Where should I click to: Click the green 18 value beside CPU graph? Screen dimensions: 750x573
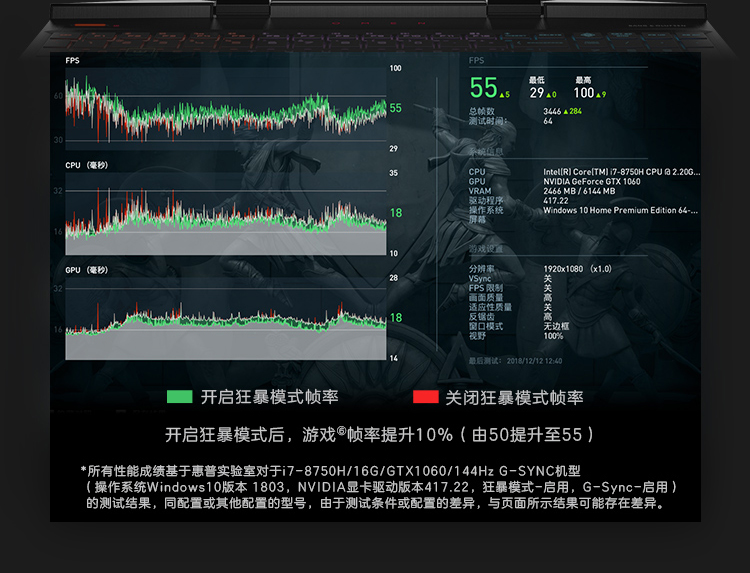click(396, 213)
